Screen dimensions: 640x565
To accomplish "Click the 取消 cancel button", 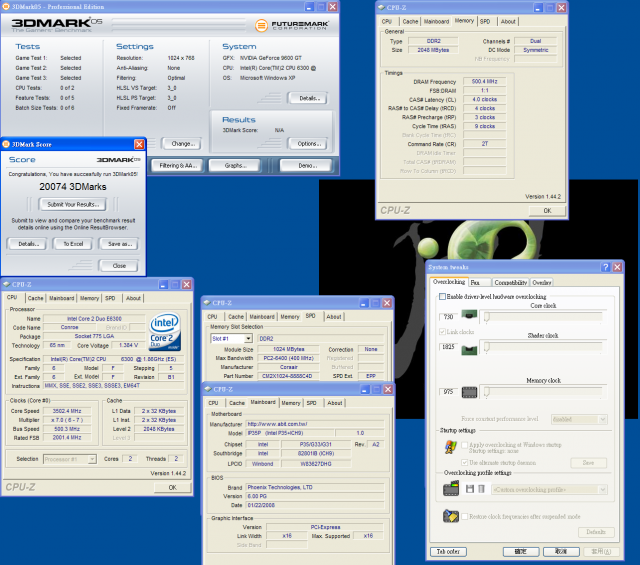I will coord(561,552).
